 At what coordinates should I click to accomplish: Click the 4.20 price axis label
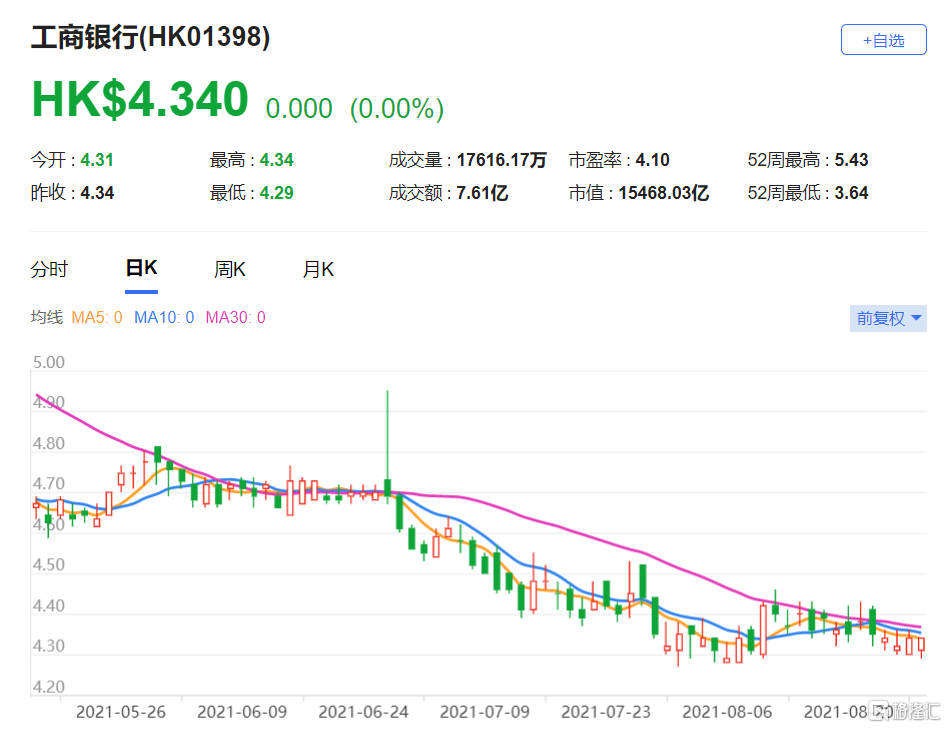(x=48, y=687)
